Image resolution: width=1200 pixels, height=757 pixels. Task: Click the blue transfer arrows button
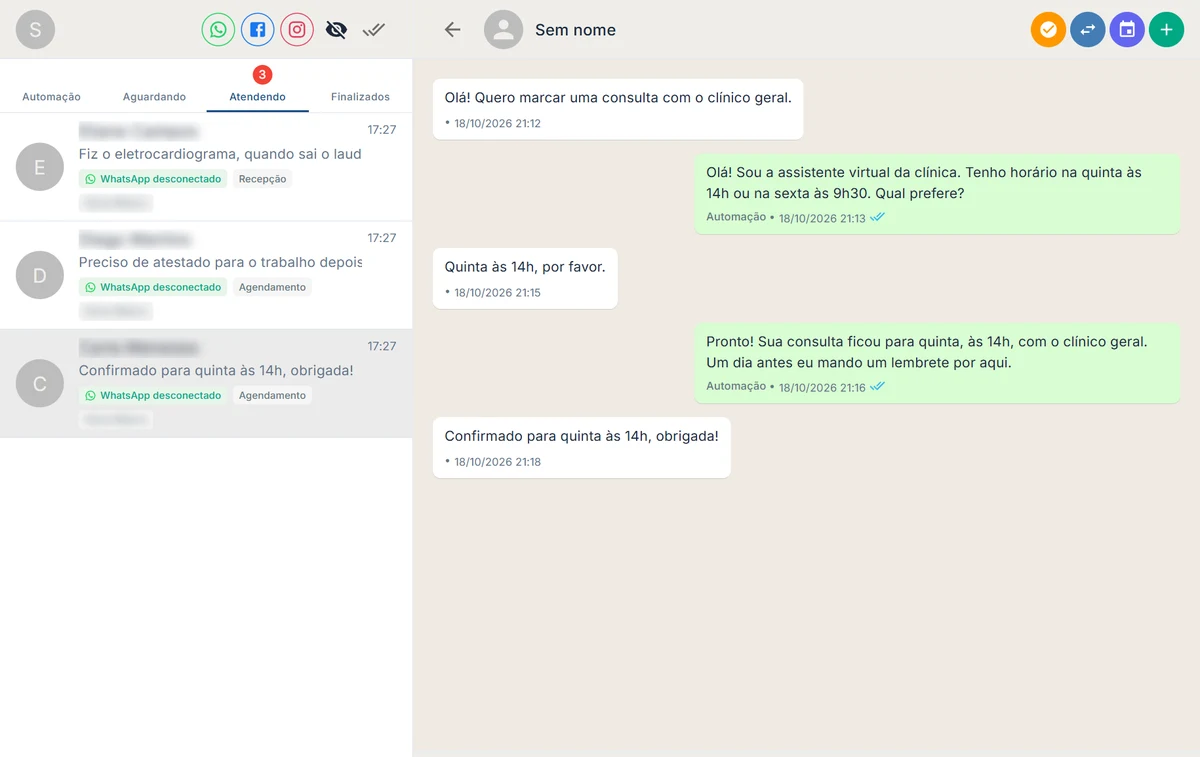1087,30
